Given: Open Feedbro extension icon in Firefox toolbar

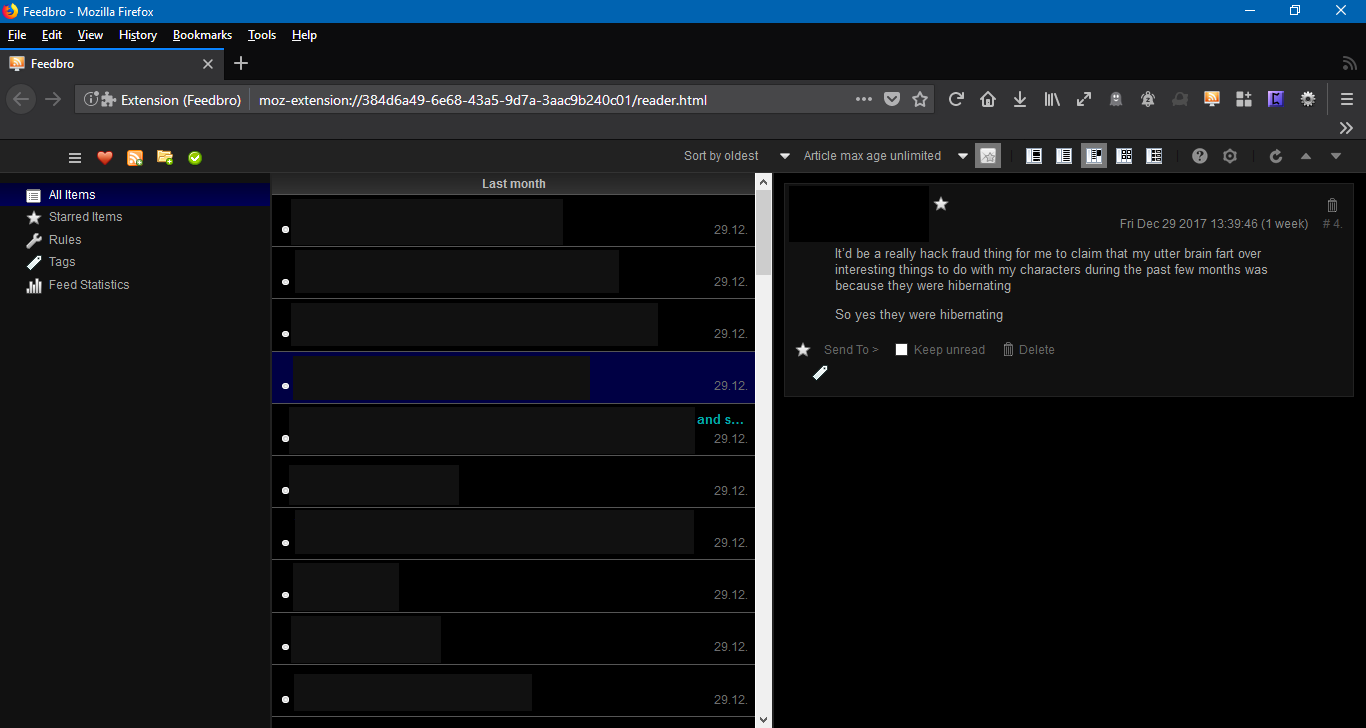Looking at the screenshot, I should 1212,99.
